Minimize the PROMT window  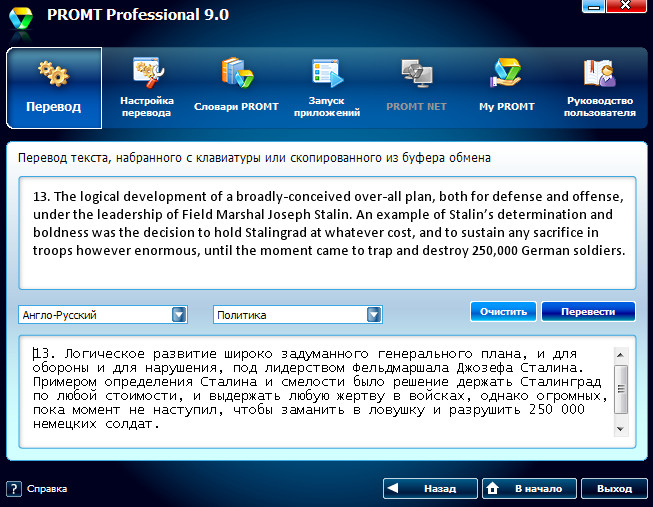pyautogui.click(x=593, y=6)
